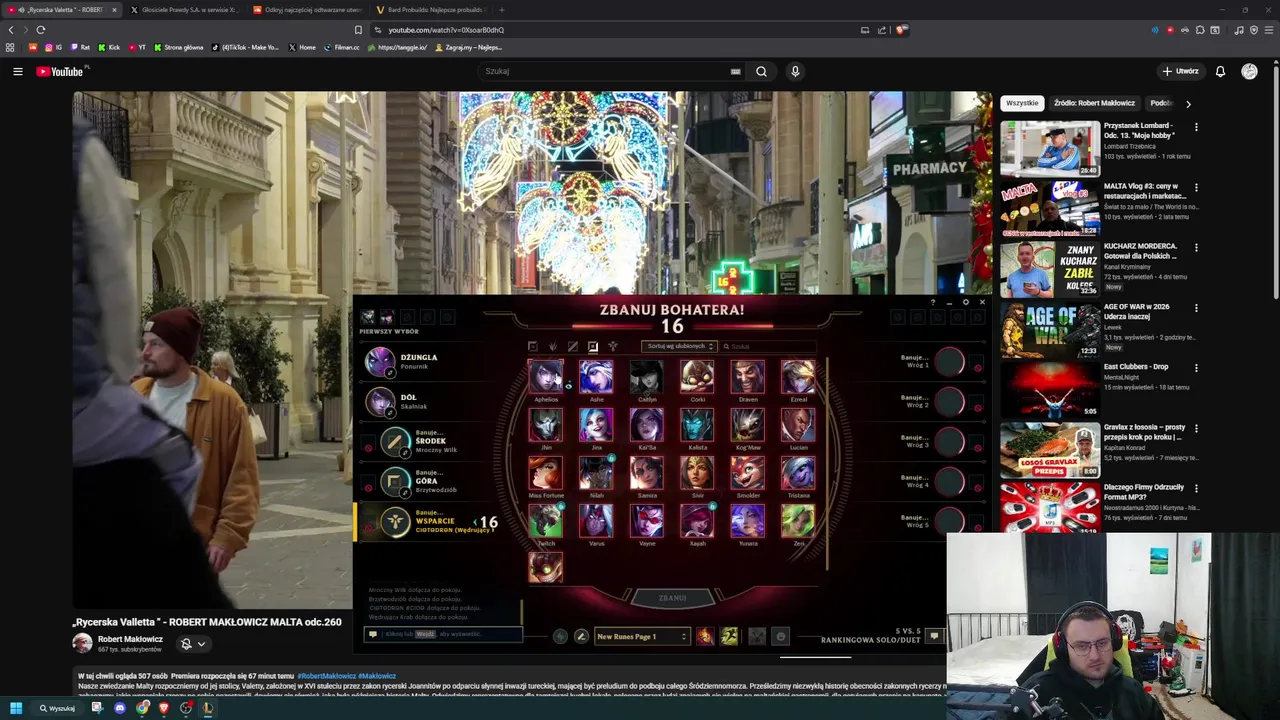Show next filter chips with arrow
This screenshot has width=1280, height=720.
tap(1188, 103)
